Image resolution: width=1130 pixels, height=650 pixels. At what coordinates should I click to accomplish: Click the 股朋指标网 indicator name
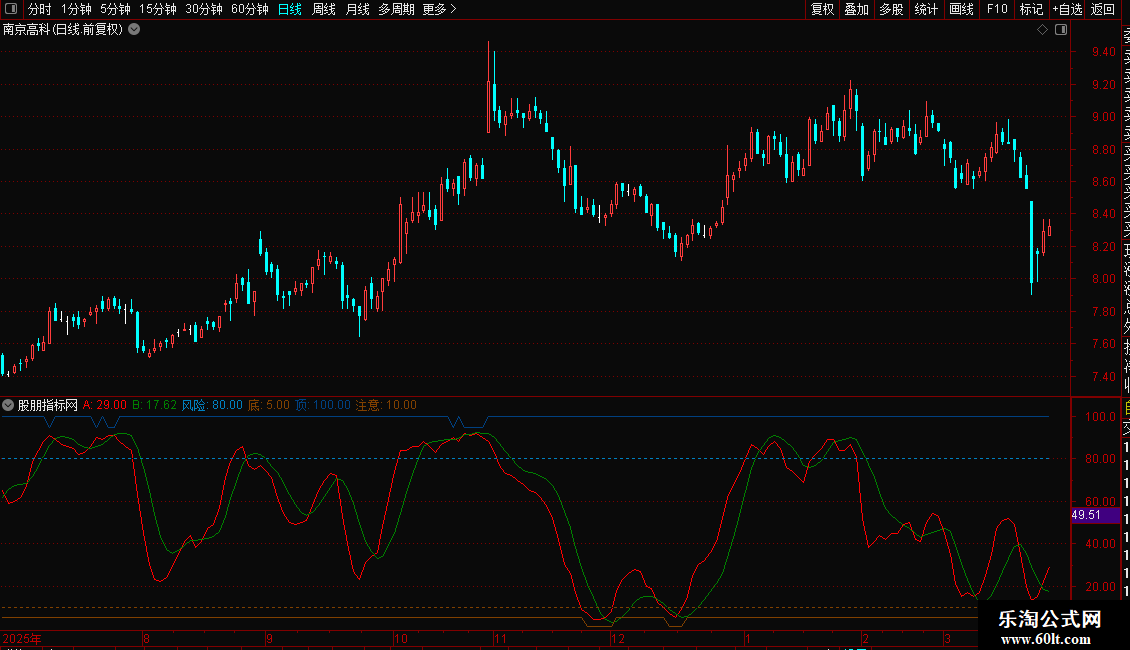[48, 405]
